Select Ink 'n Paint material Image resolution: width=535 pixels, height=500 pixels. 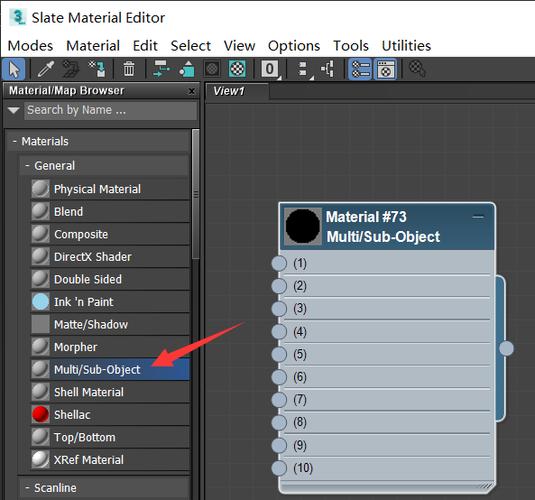(111, 302)
